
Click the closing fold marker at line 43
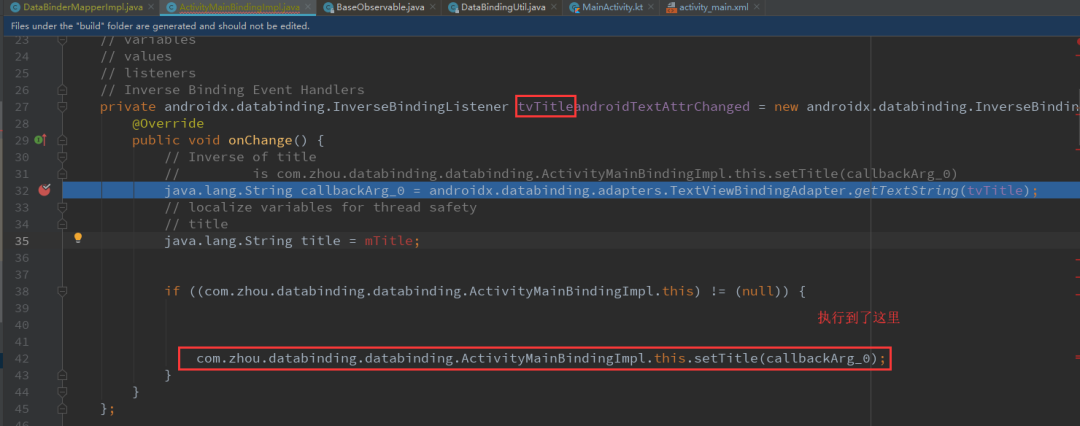click(63, 375)
